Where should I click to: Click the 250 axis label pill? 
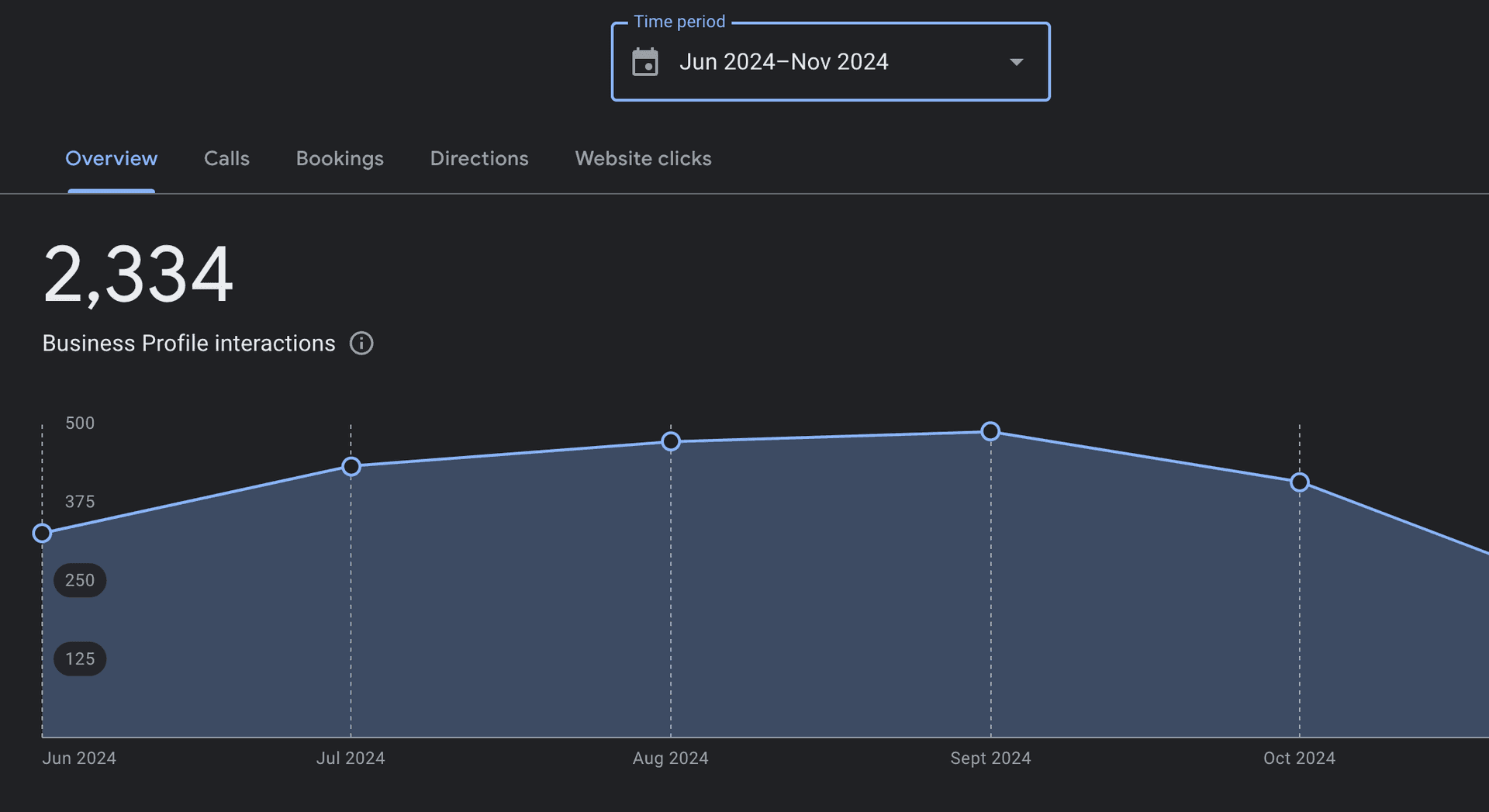click(80, 580)
